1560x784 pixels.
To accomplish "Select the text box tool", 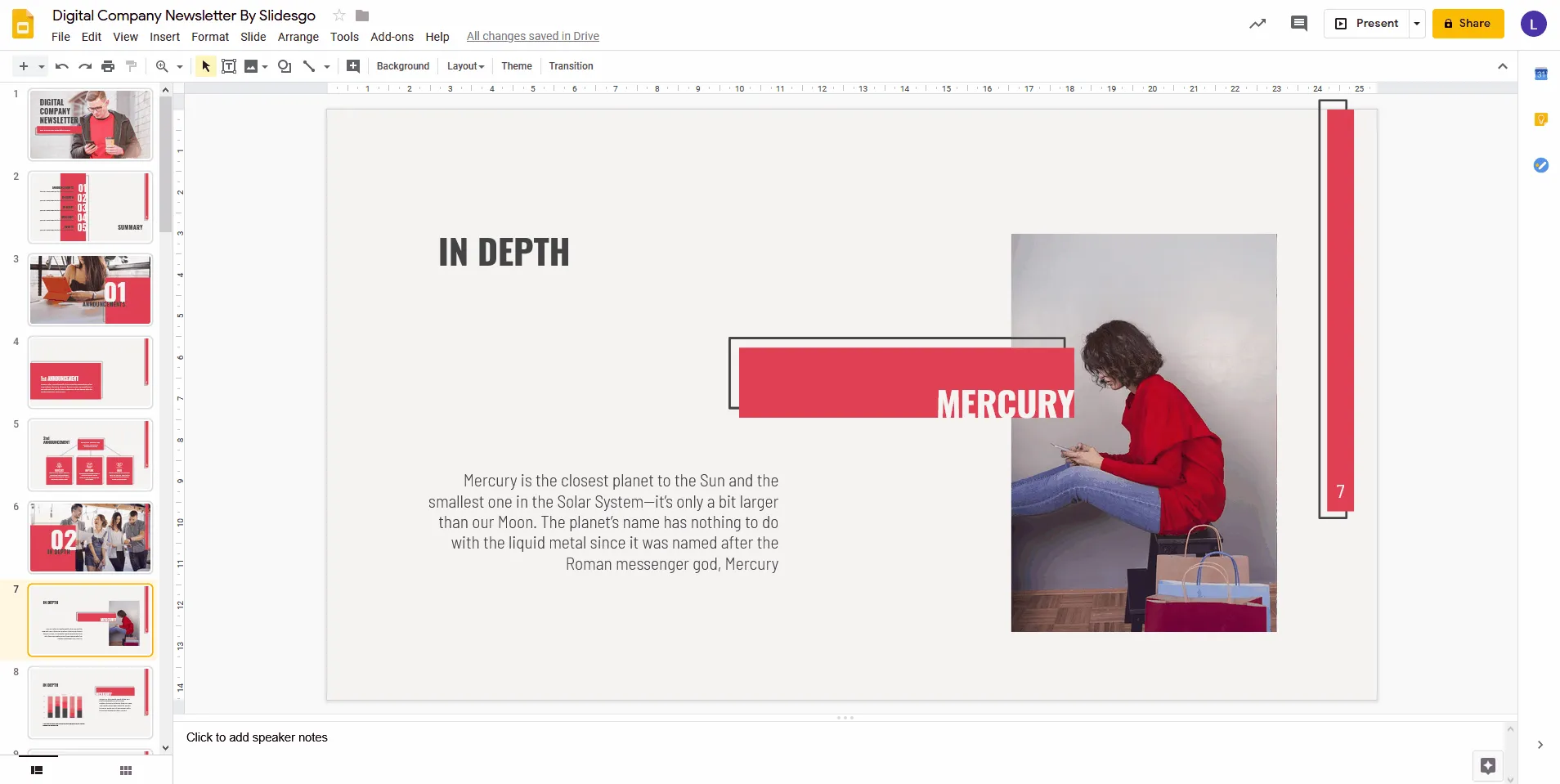I will (229, 66).
